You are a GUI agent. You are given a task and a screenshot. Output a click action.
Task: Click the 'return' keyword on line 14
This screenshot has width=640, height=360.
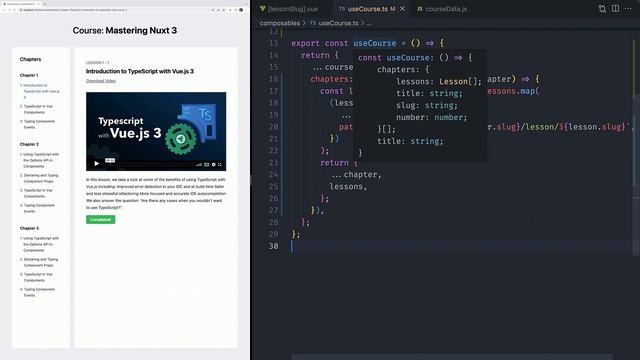pos(315,55)
